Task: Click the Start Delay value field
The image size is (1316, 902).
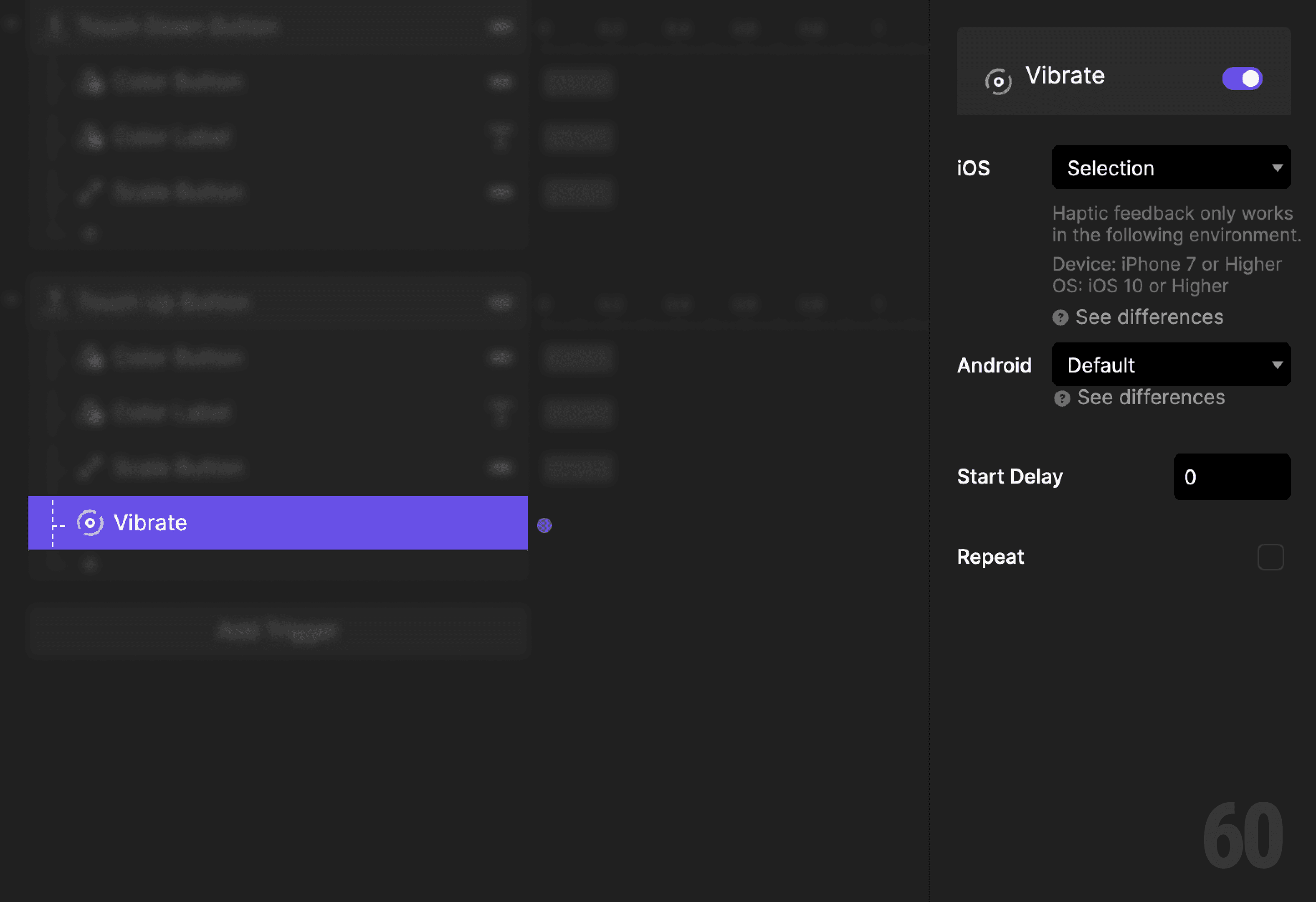Action: click(1232, 477)
